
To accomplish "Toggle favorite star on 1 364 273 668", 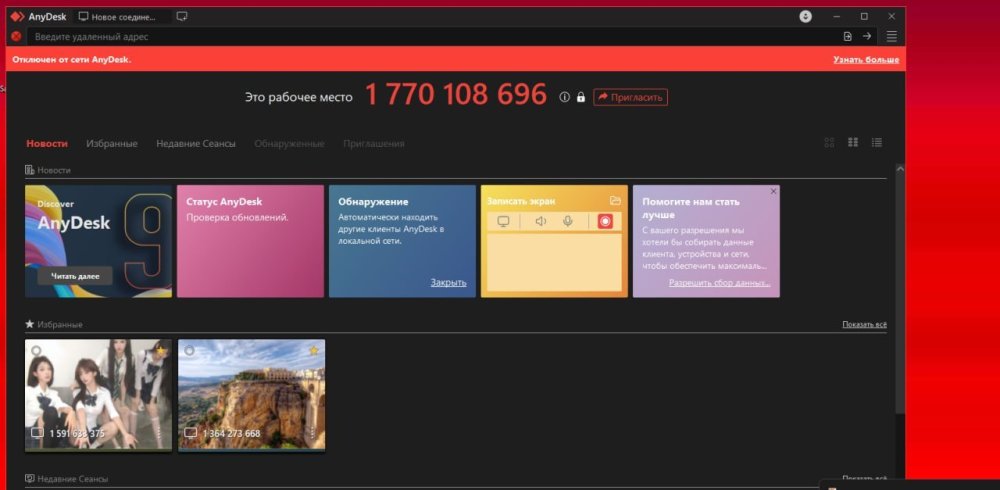I will (314, 350).
